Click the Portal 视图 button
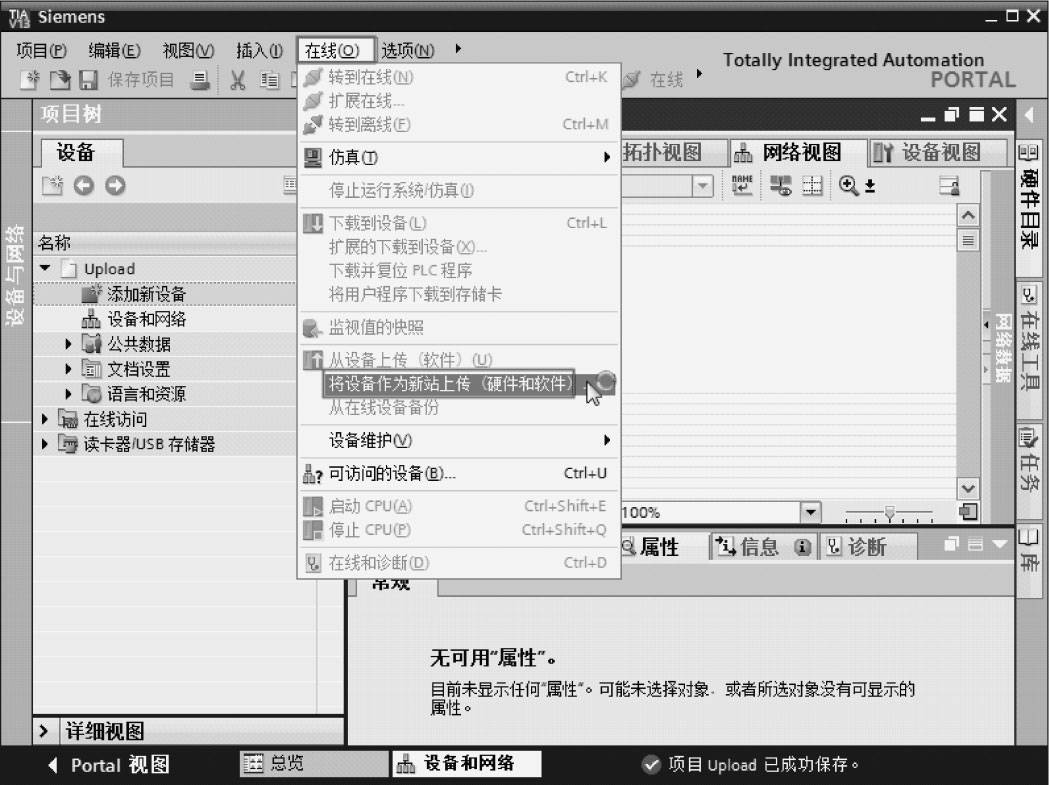Screen dimensions: 1049x785 pyautogui.click(x=110, y=764)
